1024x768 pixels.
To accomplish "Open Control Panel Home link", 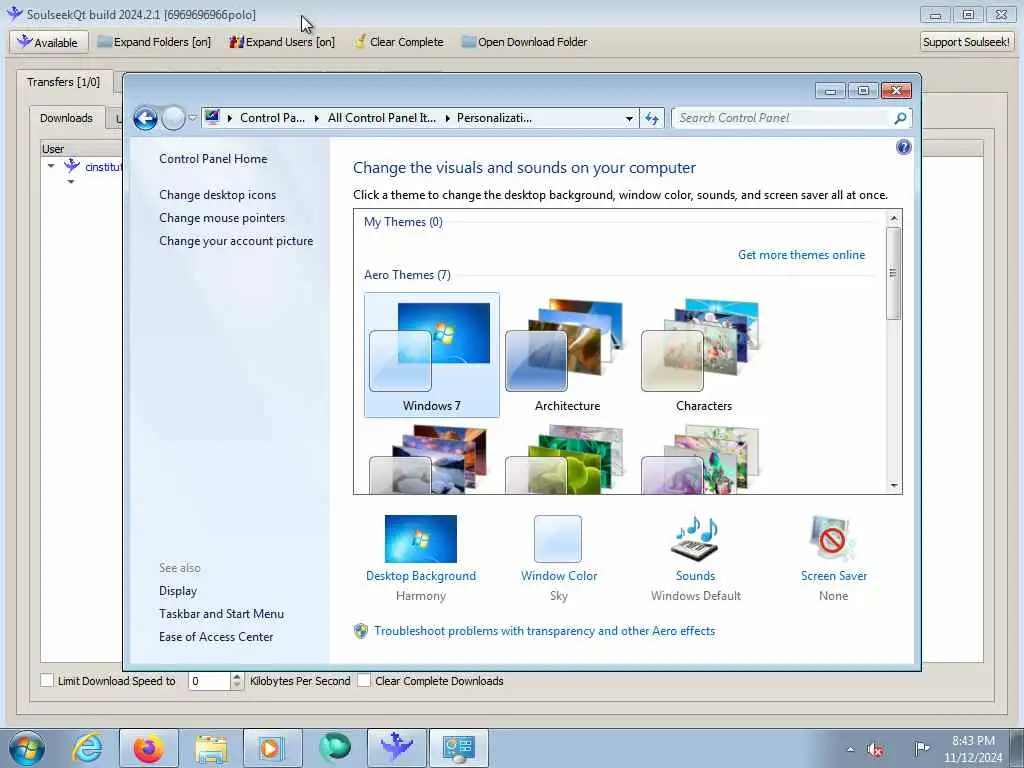I will click(x=213, y=159).
